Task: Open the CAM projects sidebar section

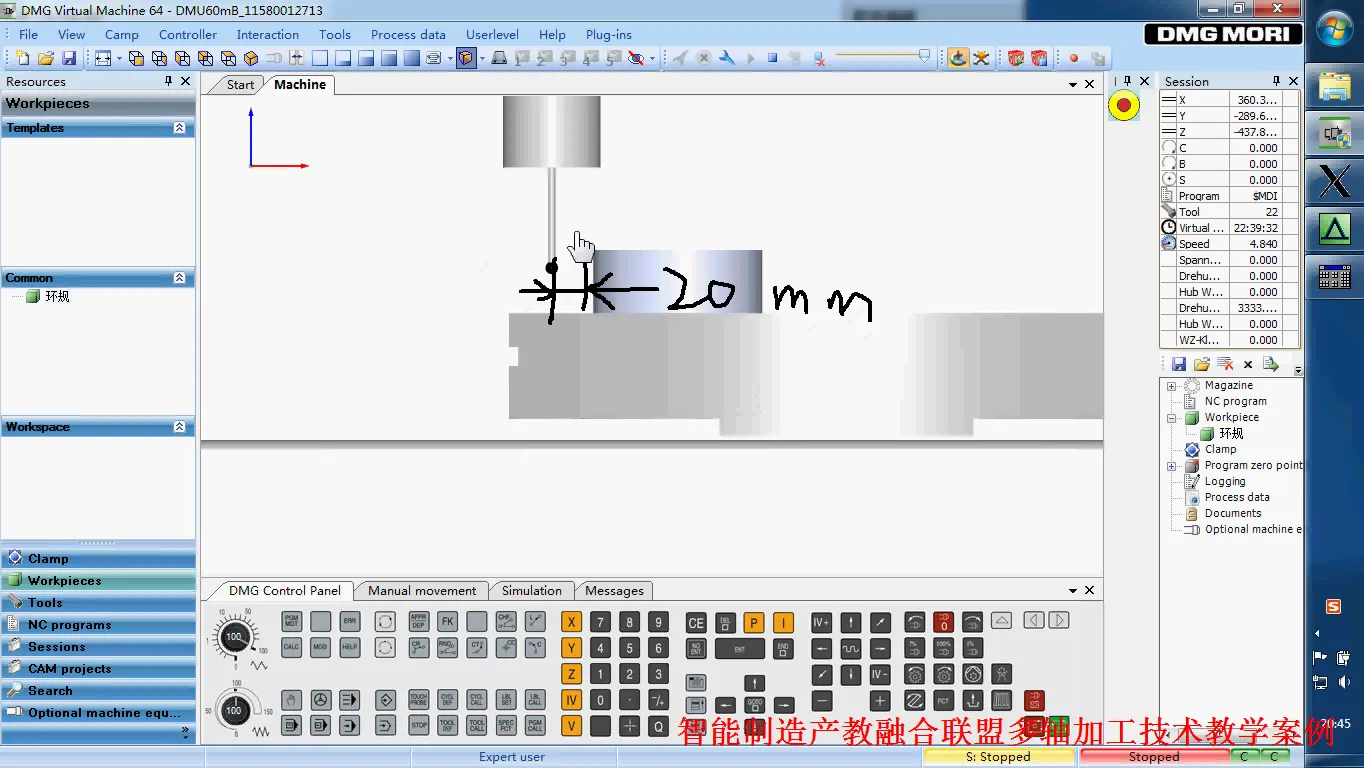Action: coord(69,669)
